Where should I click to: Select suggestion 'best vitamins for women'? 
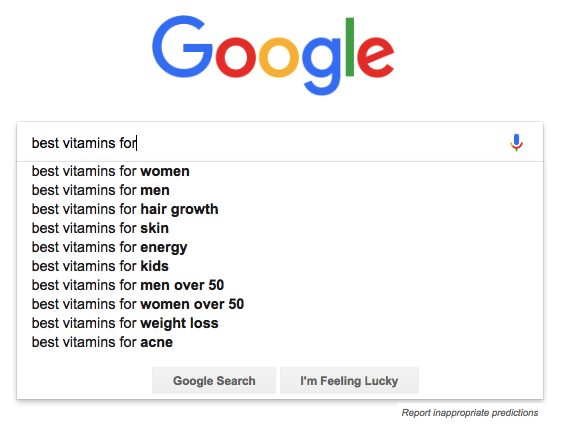pos(280,171)
